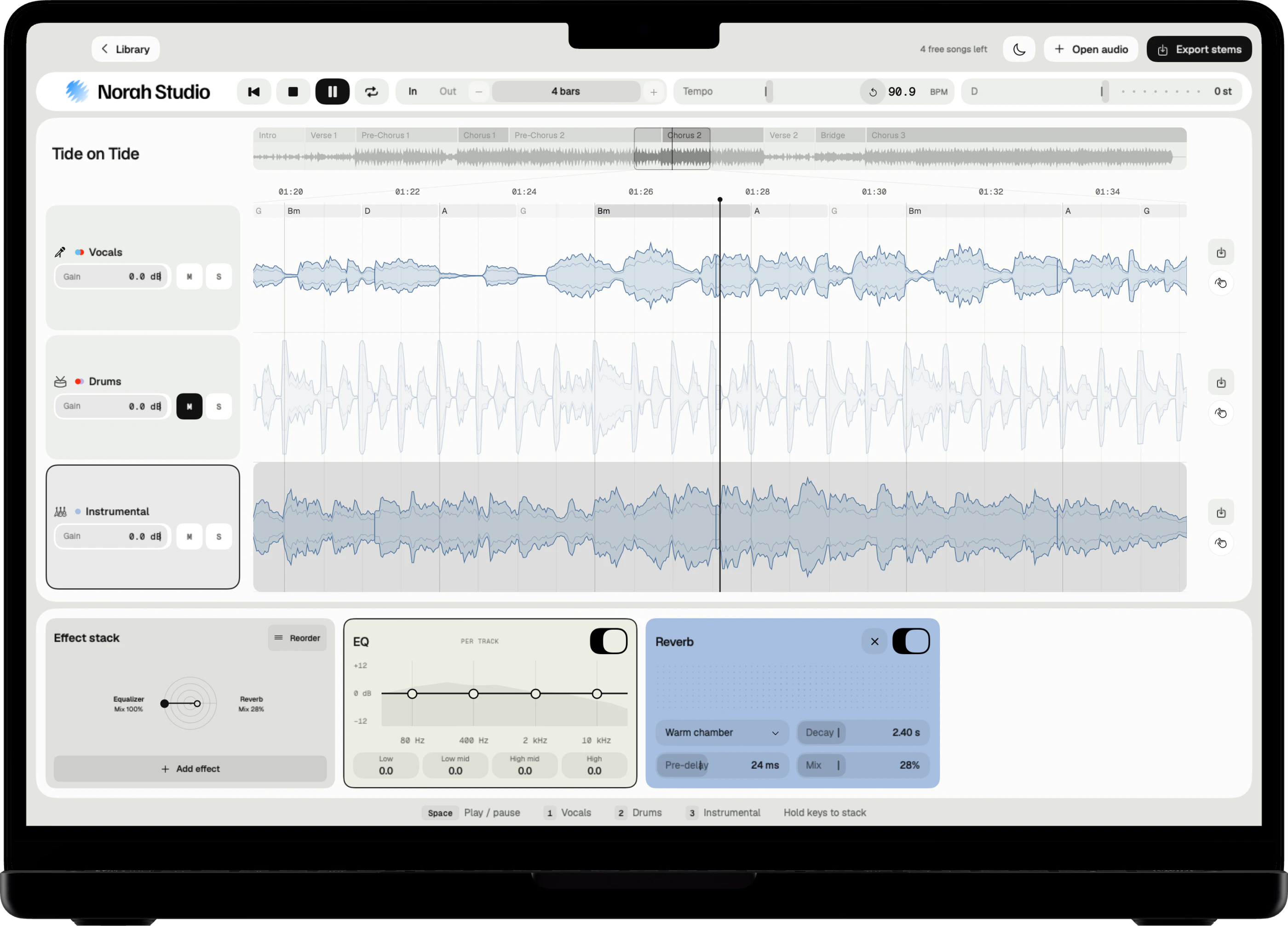Pause the song with the pause button
The width and height of the screenshot is (1288, 926).
click(x=332, y=92)
